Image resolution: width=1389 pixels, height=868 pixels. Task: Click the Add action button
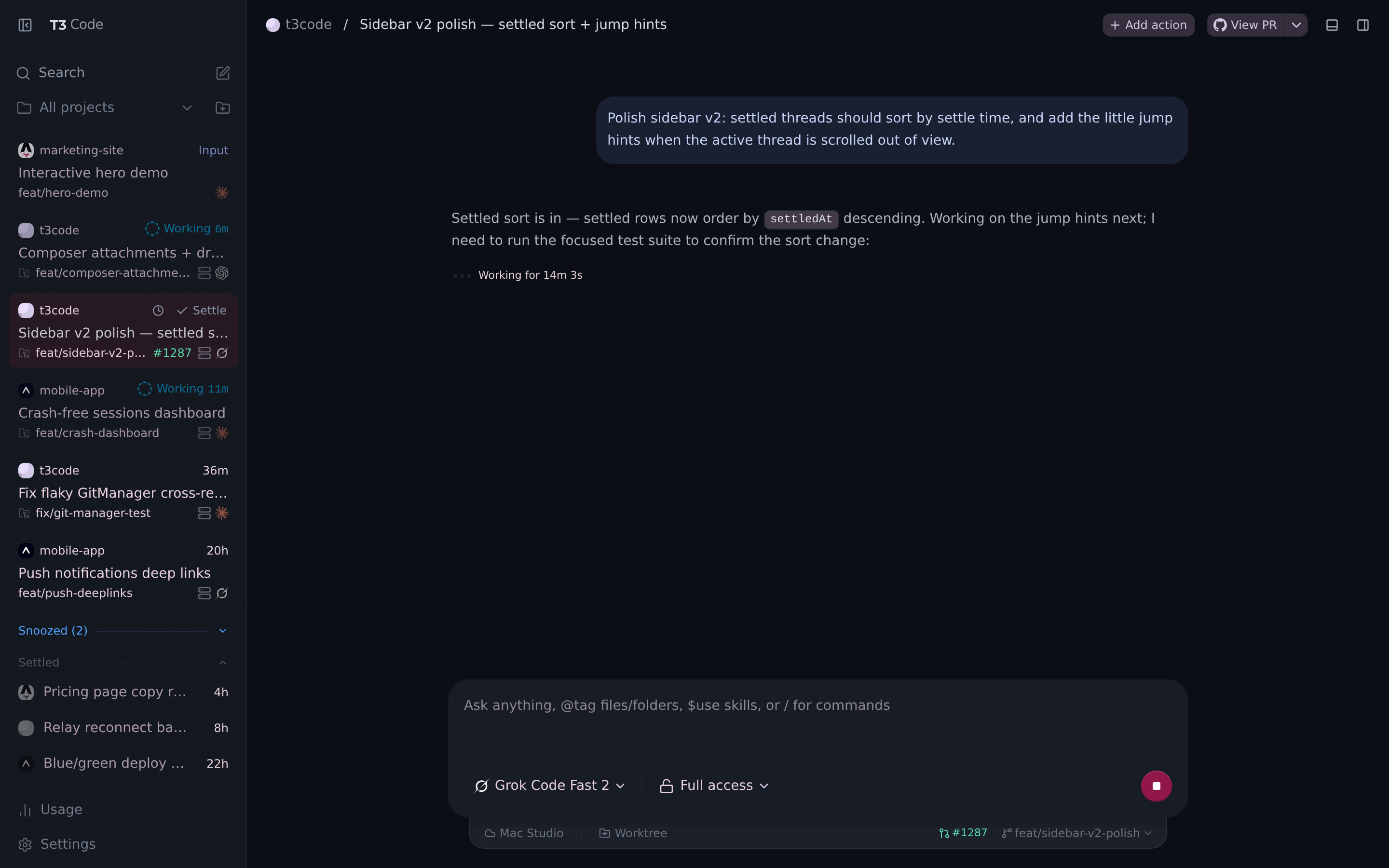1148,25
